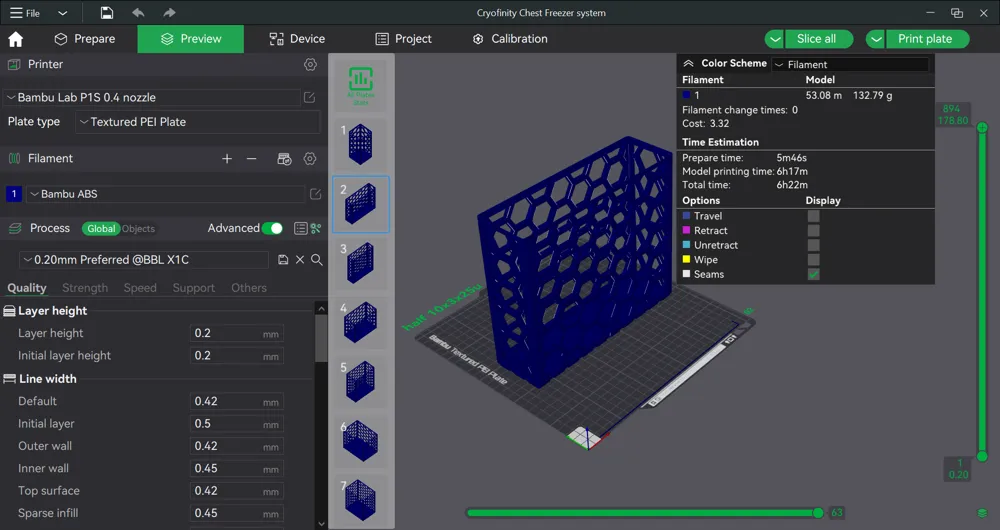Open Slice all dropdown arrow
The image size is (1000, 530).
point(774,39)
